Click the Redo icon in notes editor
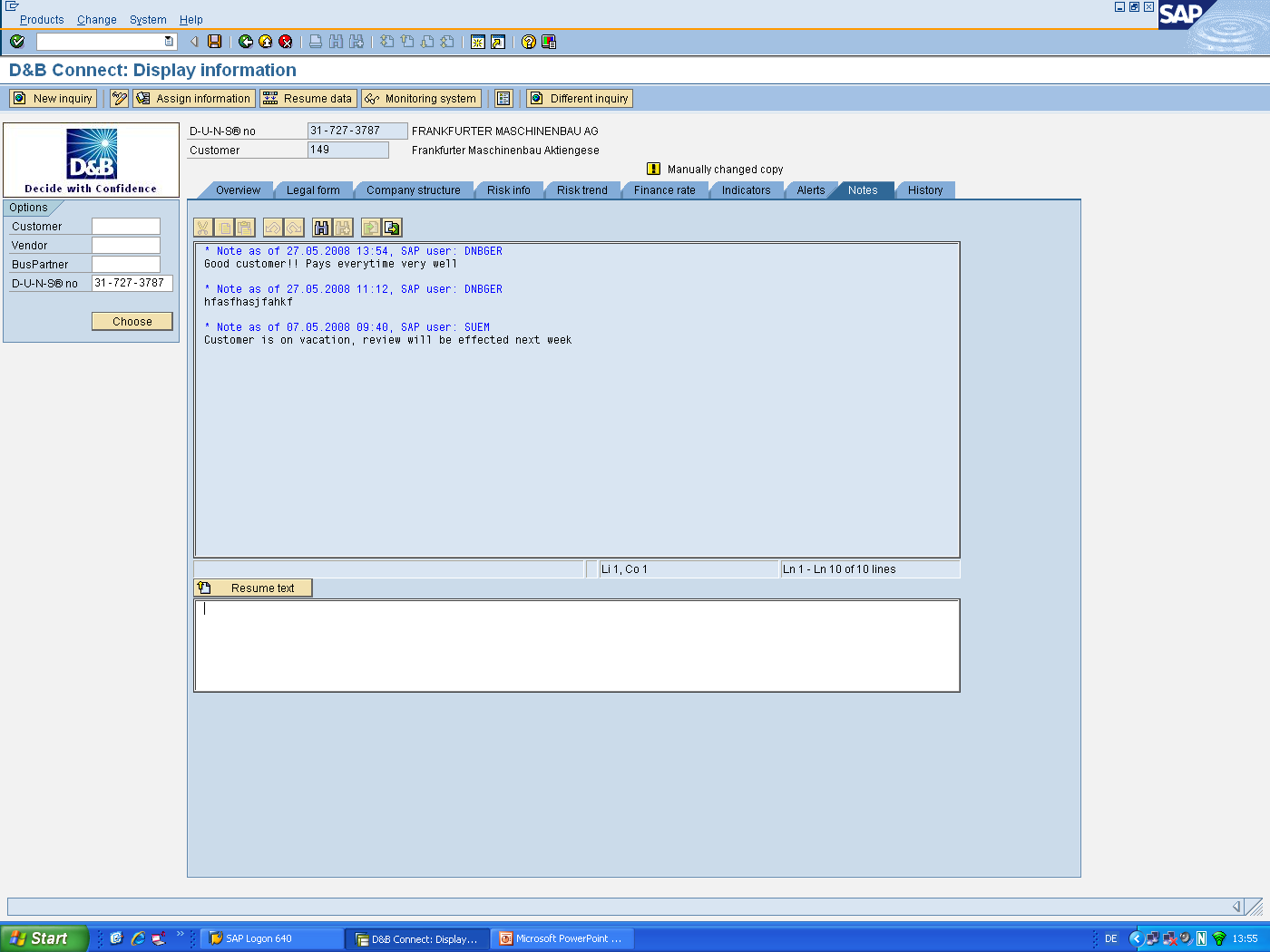The height and width of the screenshot is (952, 1270). [294, 228]
